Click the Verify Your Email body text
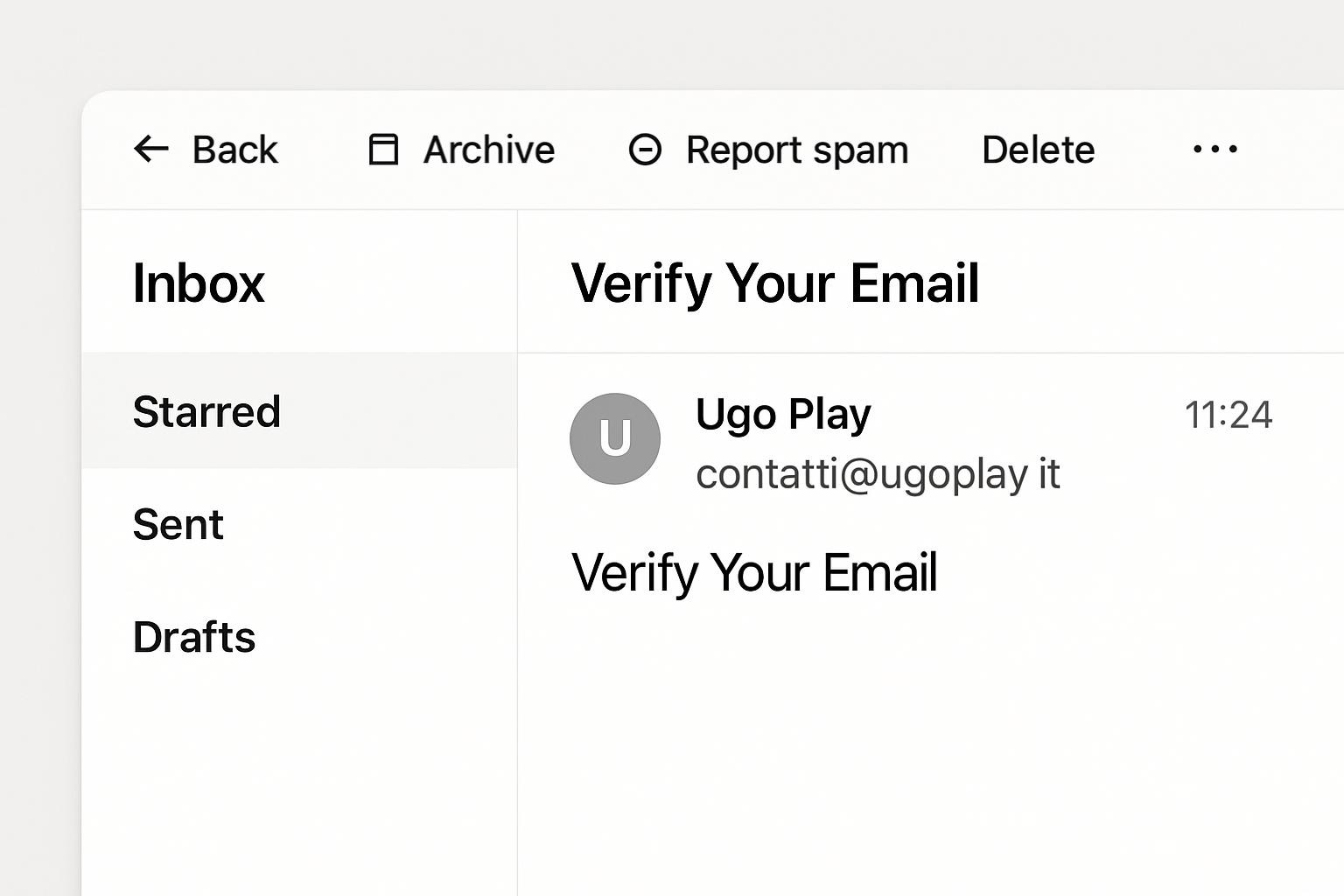 (x=754, y=572)
